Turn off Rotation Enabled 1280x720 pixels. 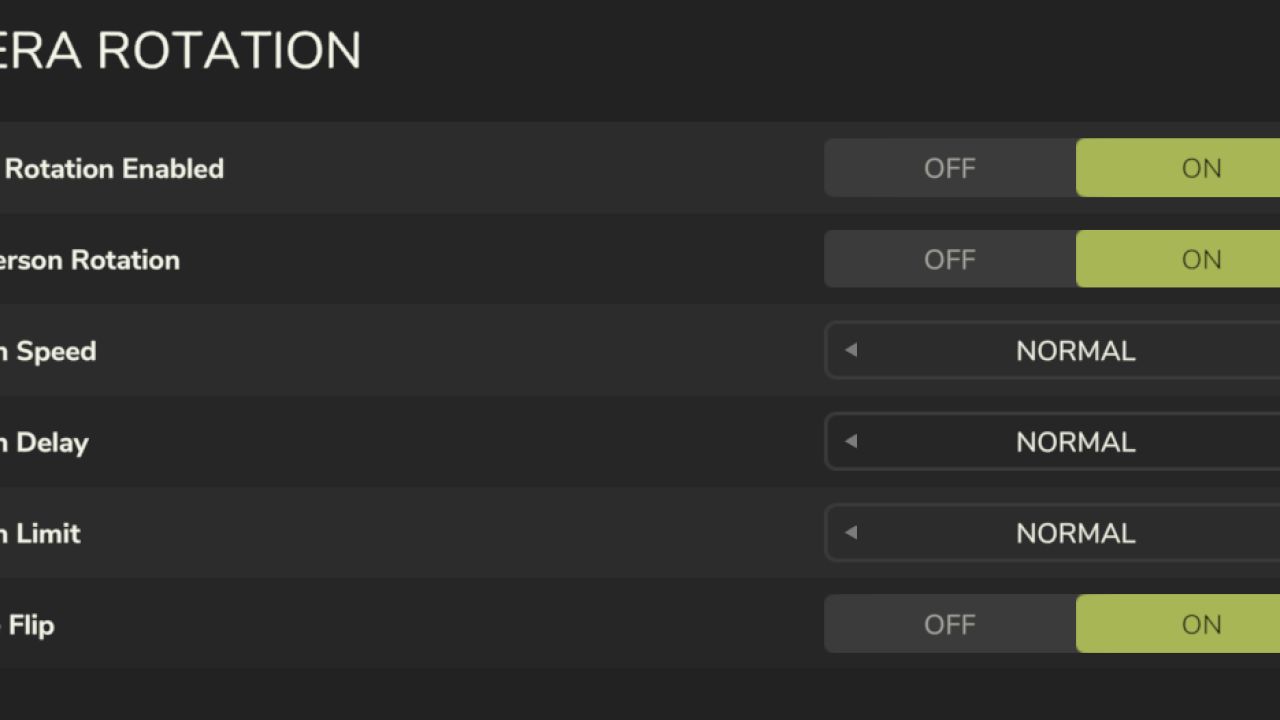point(948,168)
